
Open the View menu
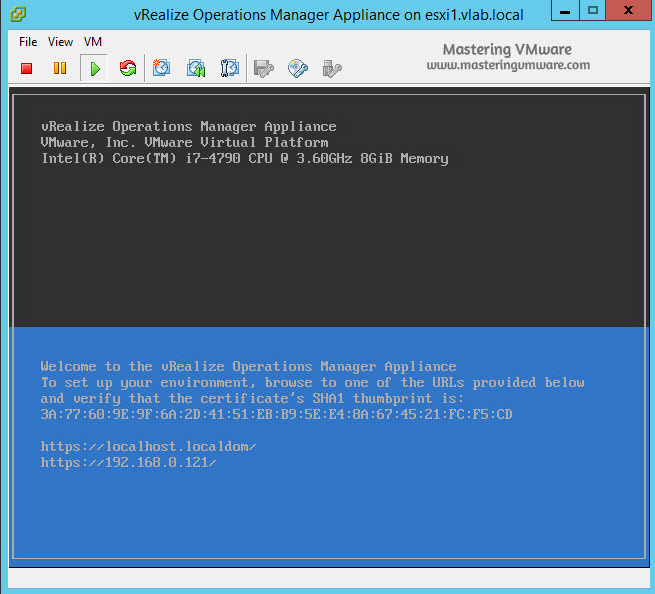(x=60, y=42)
